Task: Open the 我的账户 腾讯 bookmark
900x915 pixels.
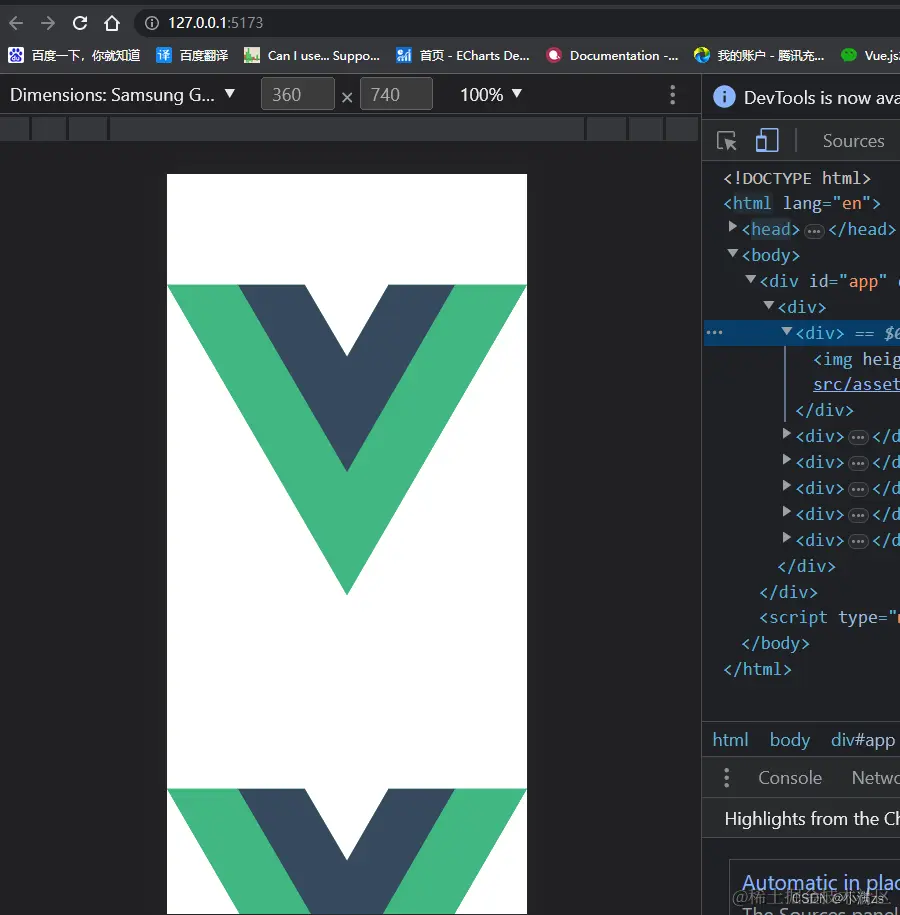Action: point(759,55)
